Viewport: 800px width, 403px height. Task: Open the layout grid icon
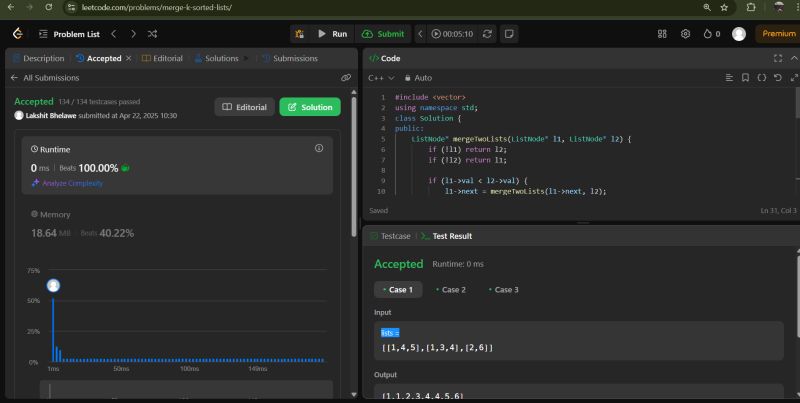tap(662, 34)
